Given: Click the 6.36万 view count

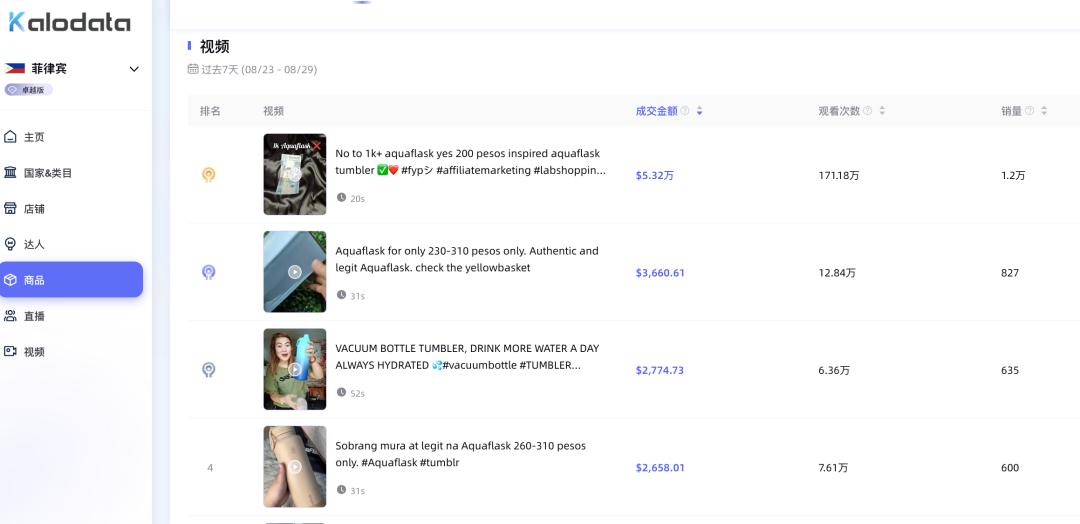Looking at the screenshot, I should [x=834, y=370].
